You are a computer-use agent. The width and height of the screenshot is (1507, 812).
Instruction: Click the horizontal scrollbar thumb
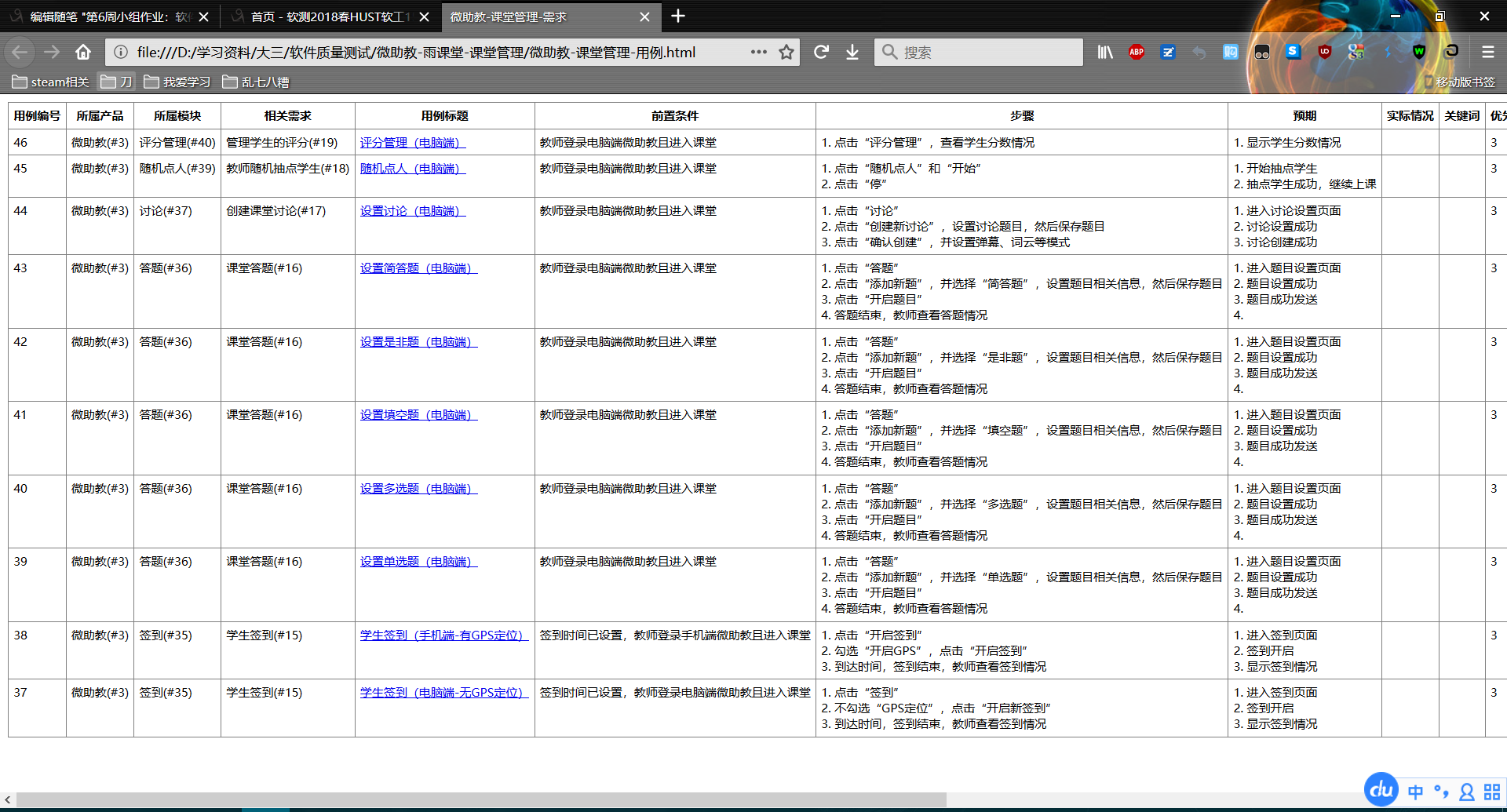tap(480, 799)
